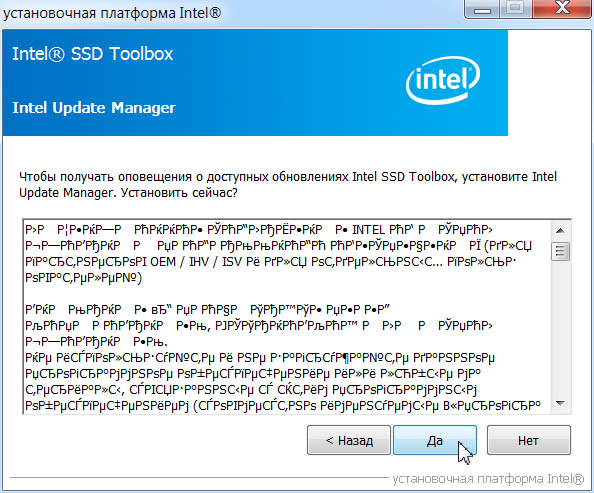The width and height of the screenshot is (594, 493).
Task: Click the window title 'установочная платформа Intel®'
Action: coord(112,13)
